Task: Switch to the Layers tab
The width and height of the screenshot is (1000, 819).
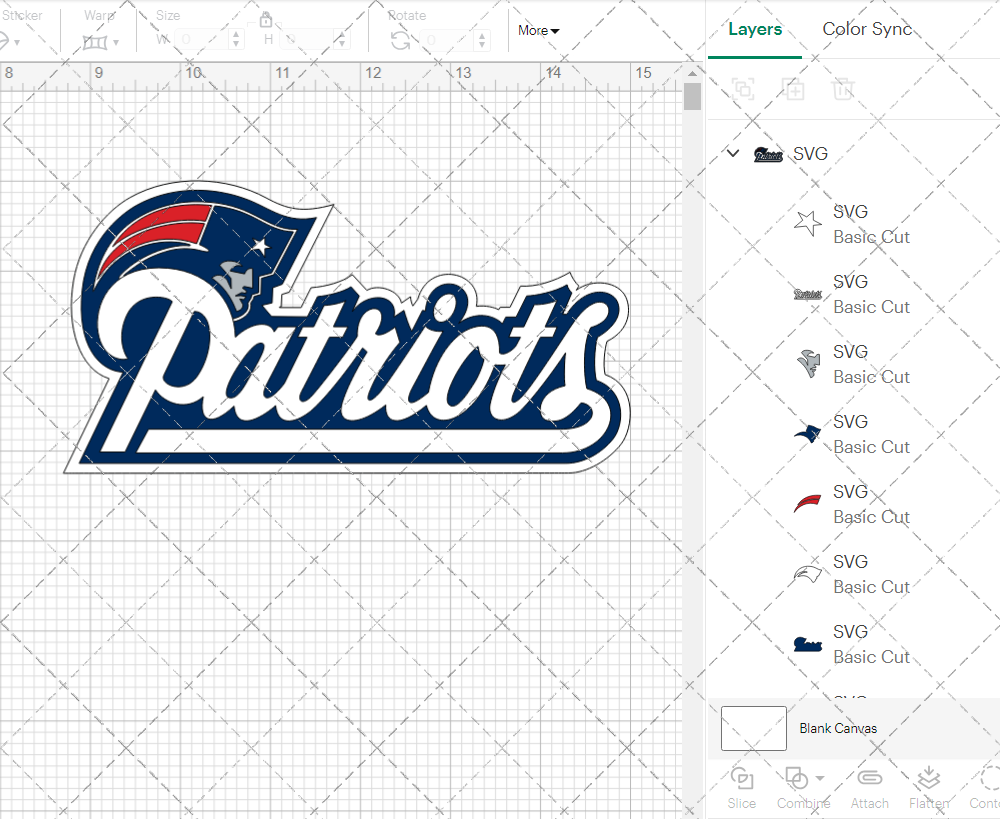Action: [755, 29]
